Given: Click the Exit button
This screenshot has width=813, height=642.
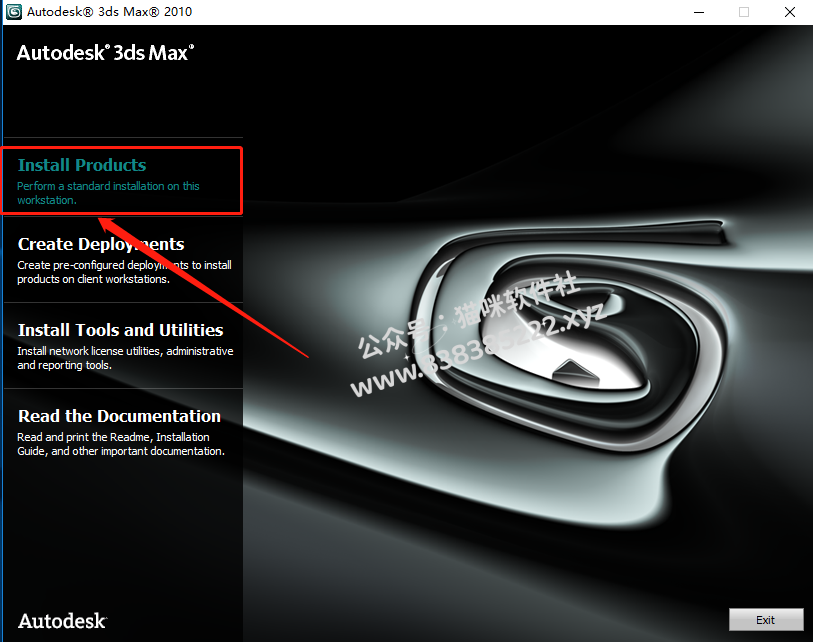Looking at the screenshot, I should [x=766, y=620].
